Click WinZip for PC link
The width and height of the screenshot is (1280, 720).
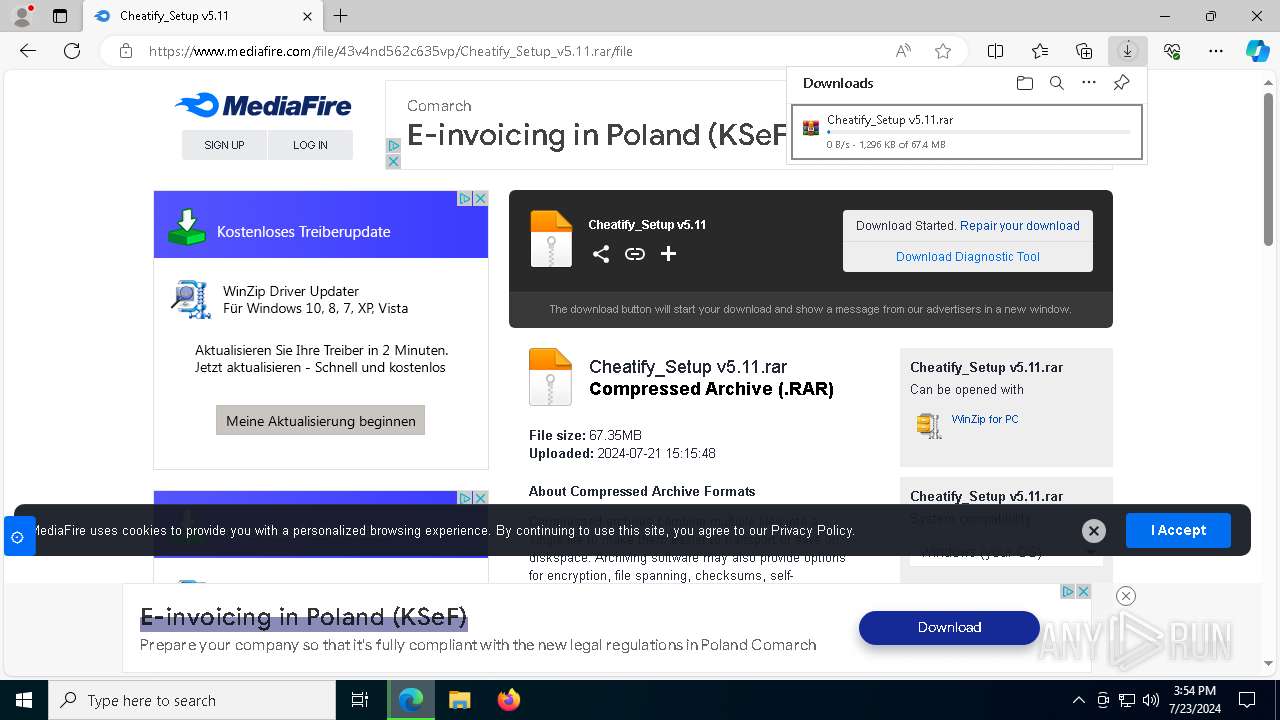click(x=985, y=419)
